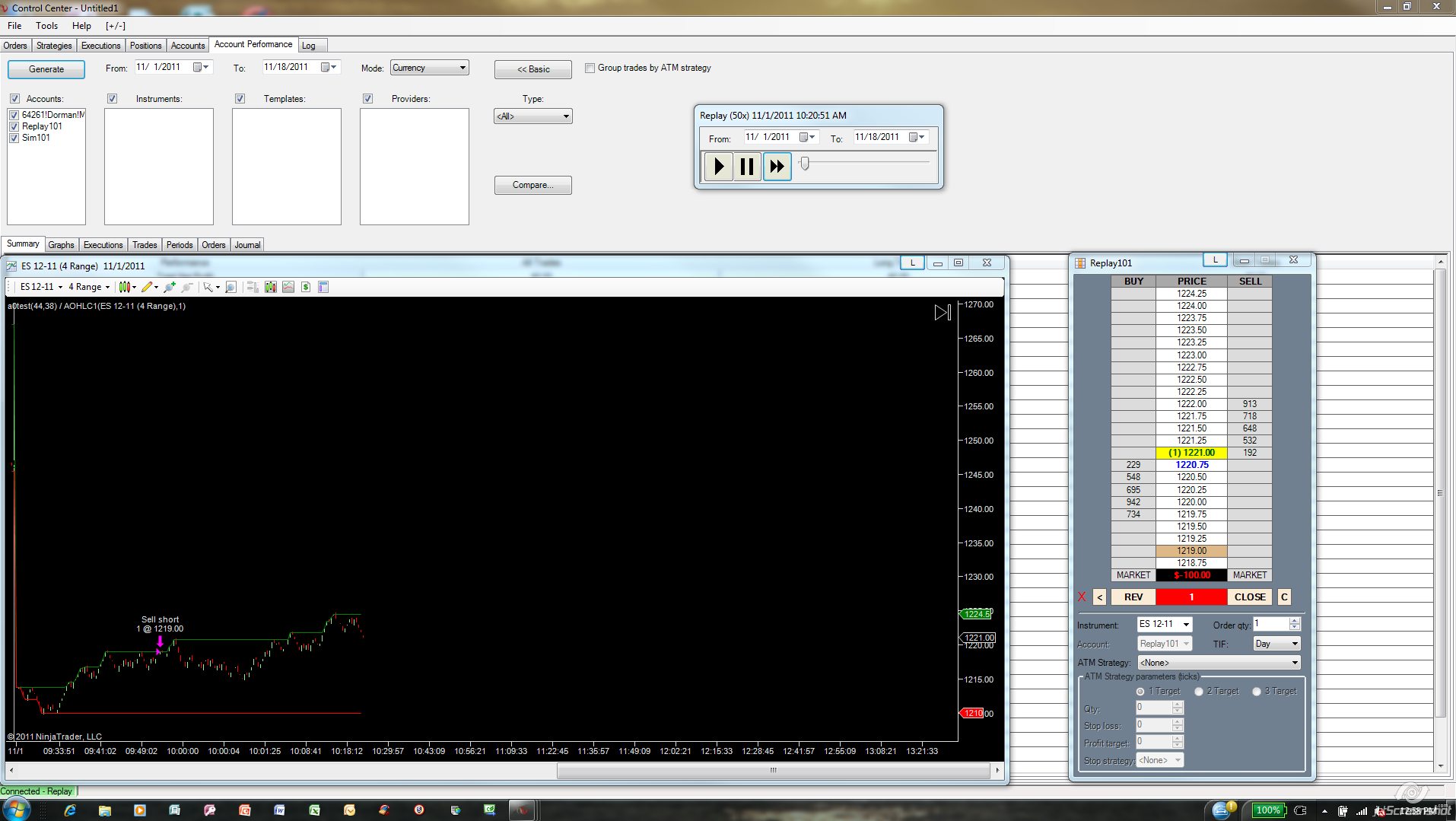This screenshot has width=1456, height=821.
Task: Uncheck the Replay101 account checkbox
Action: tap(14, 126)
